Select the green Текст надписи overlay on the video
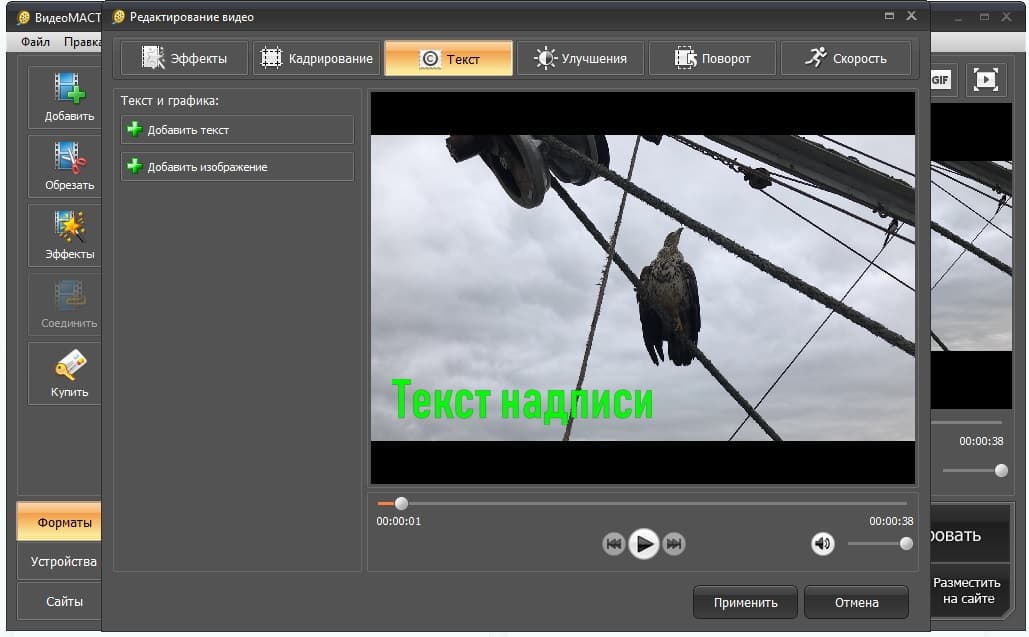 point(522,399)
